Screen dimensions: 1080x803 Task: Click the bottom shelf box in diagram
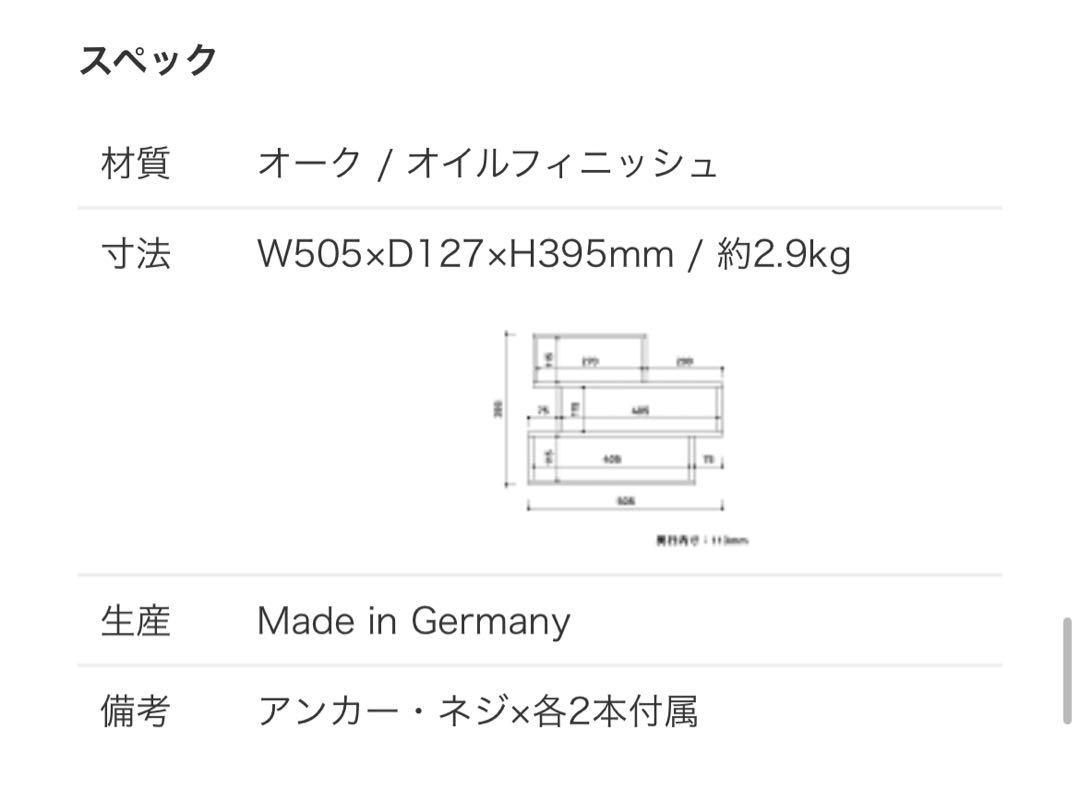tap(611, 458)
